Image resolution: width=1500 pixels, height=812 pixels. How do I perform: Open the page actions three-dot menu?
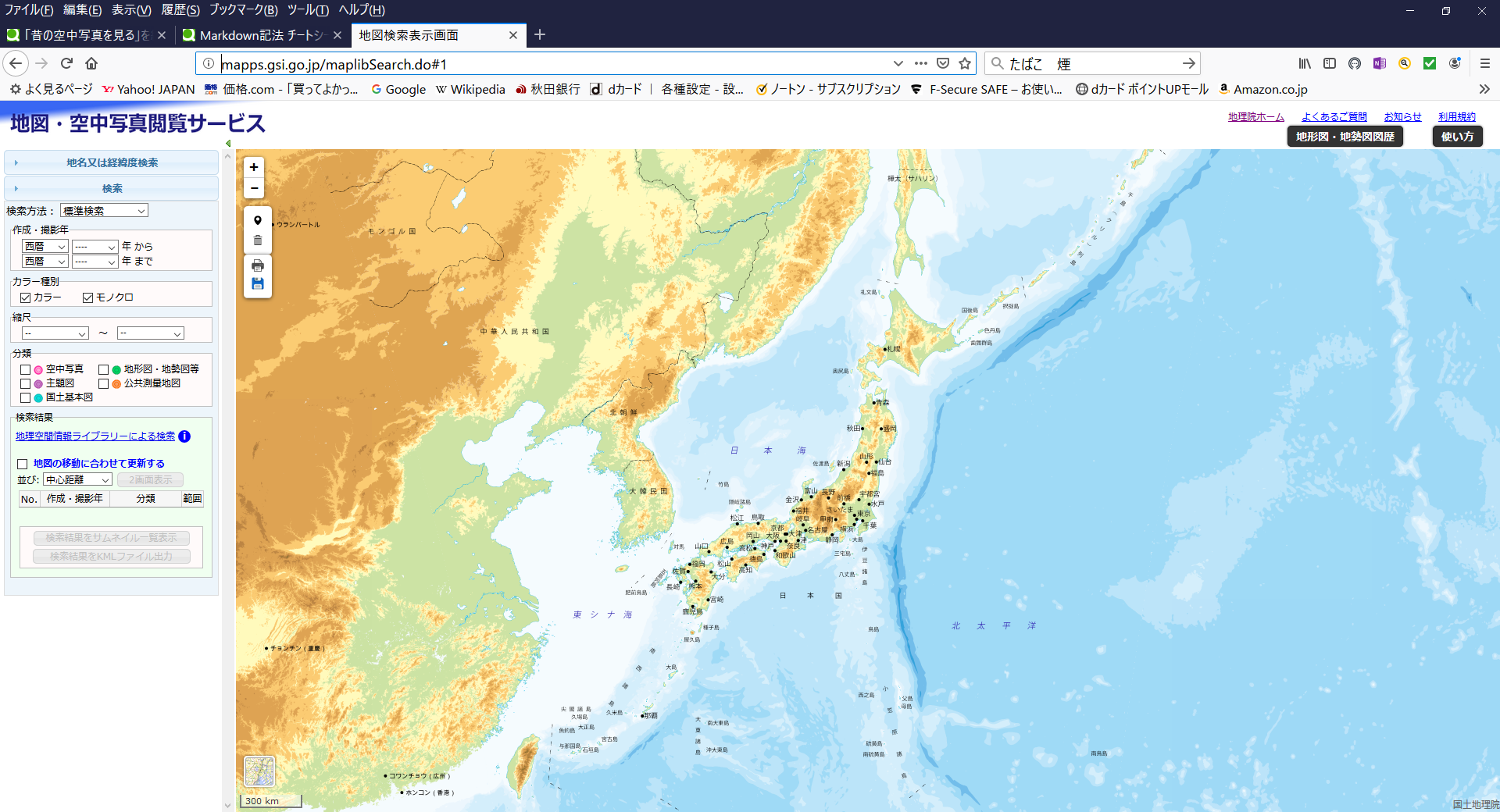pos(921,63)
